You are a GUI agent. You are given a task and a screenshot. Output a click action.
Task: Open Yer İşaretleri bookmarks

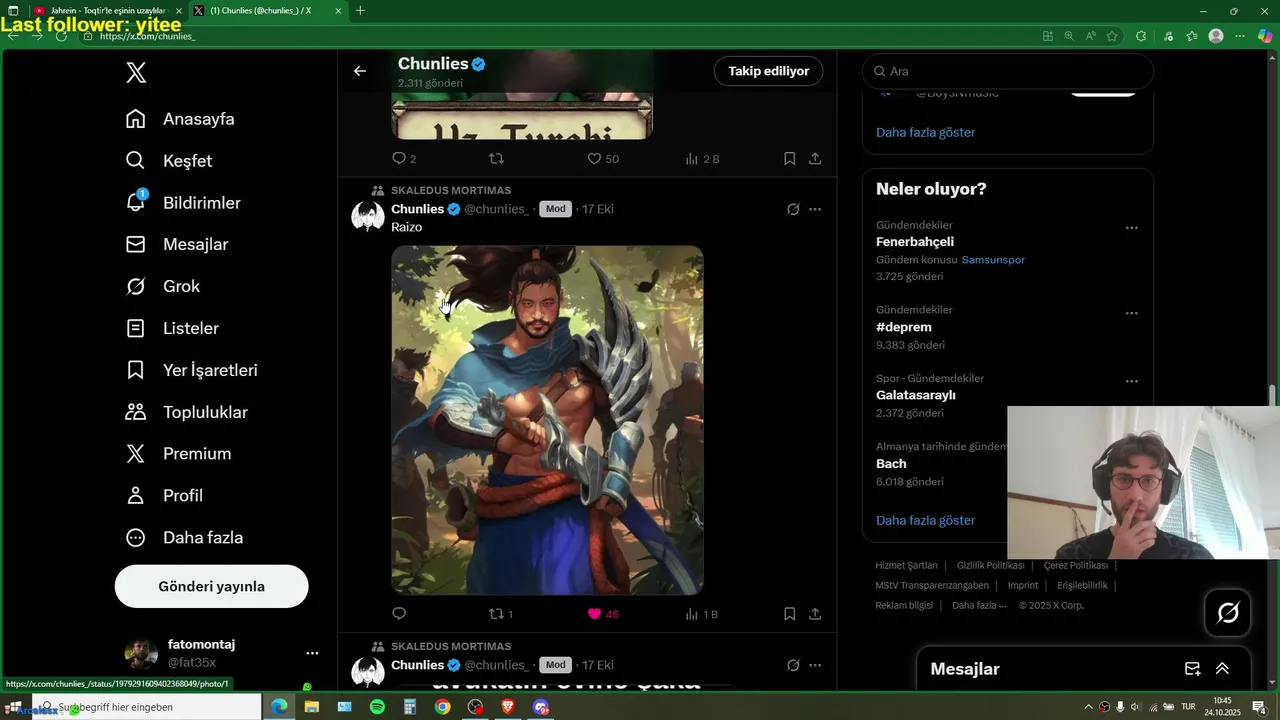point(191,370)
